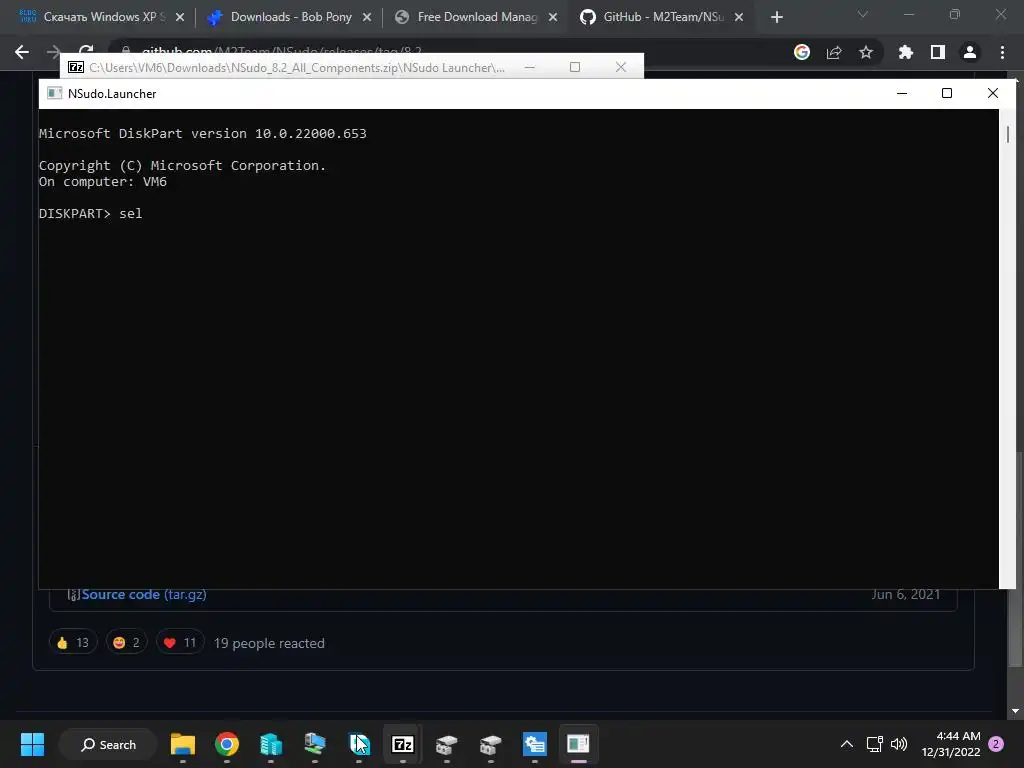
Task: Close the Free Download Manager tab
Action: point(553,17)
